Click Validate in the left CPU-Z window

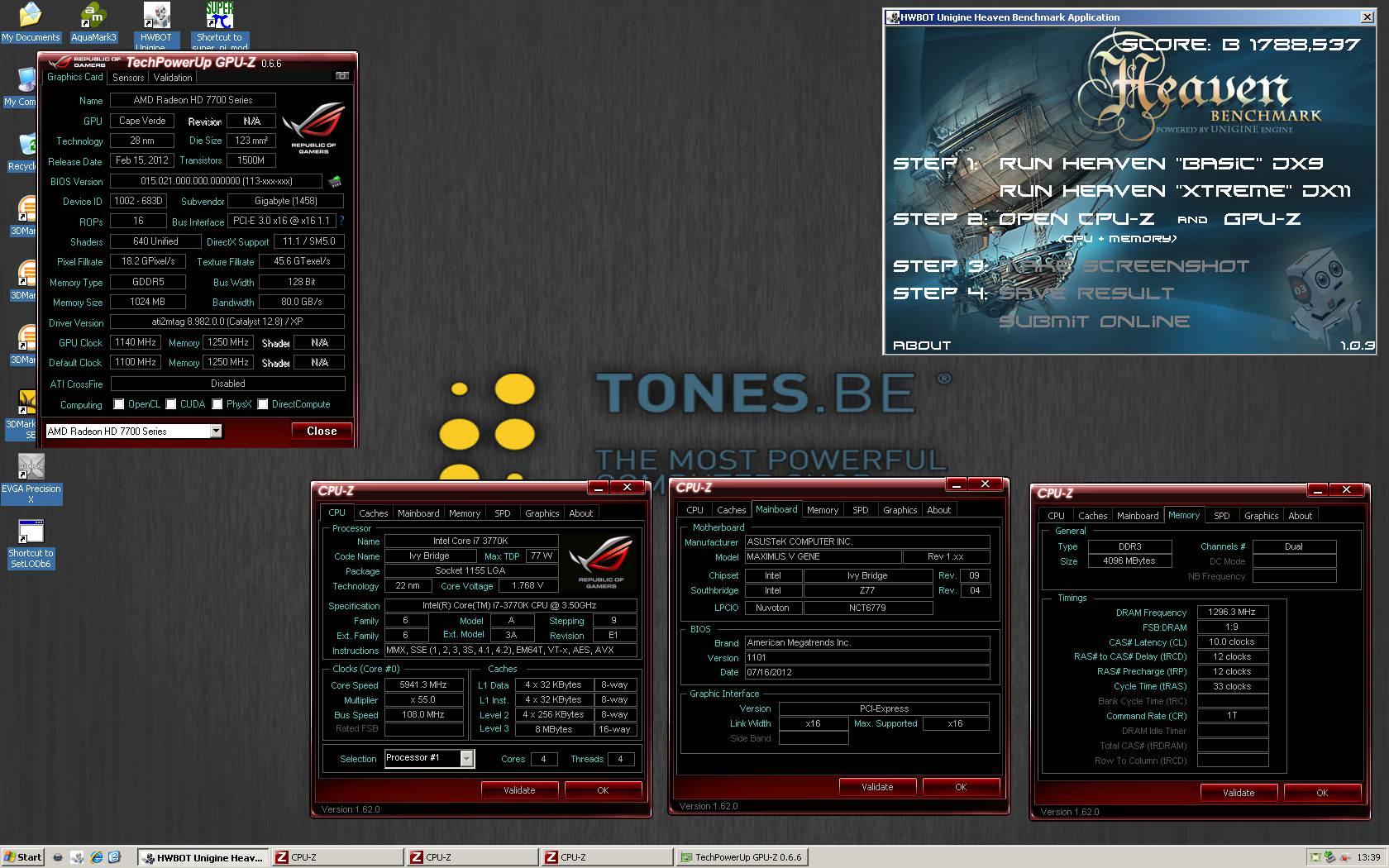coord(519,790)
